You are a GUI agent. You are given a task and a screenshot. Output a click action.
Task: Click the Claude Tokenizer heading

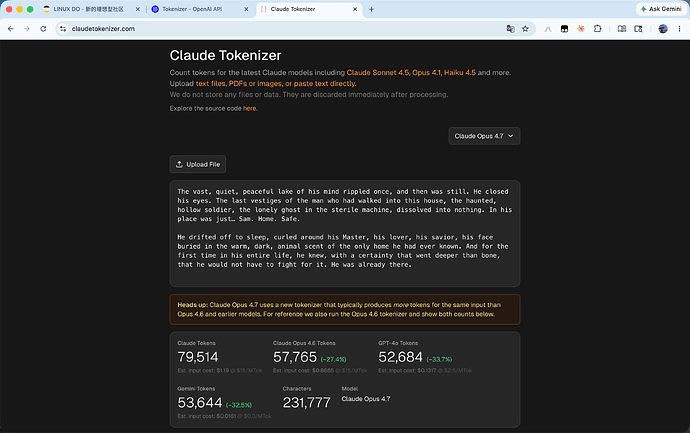tap(225, 55)
